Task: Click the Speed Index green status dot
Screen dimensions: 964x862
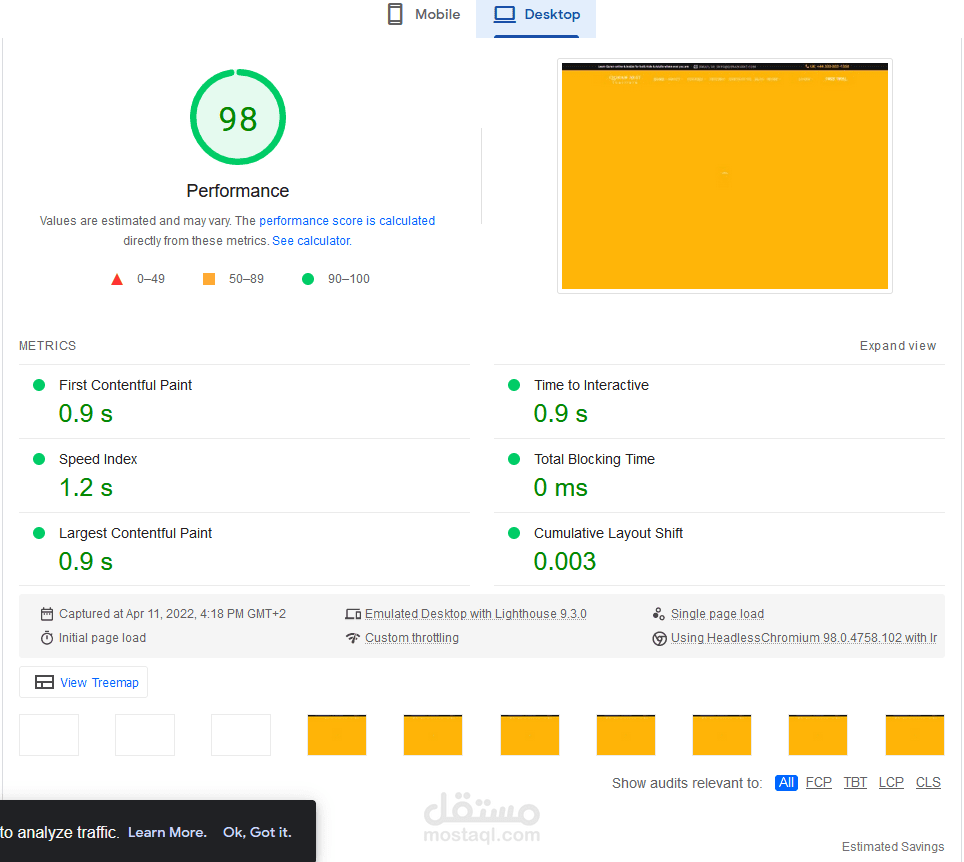Action: click(x=39, y=459)
